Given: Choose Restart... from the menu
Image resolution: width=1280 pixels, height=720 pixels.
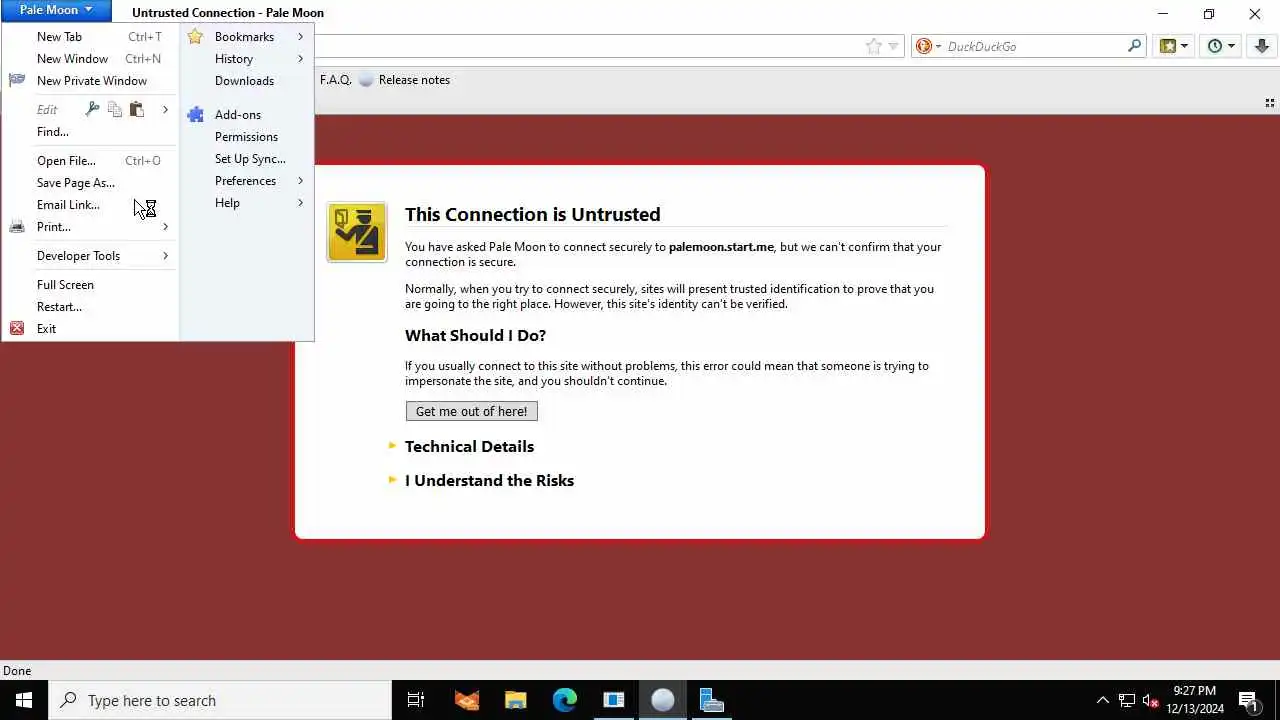Looking at the screenshot, I should [91, 307].
